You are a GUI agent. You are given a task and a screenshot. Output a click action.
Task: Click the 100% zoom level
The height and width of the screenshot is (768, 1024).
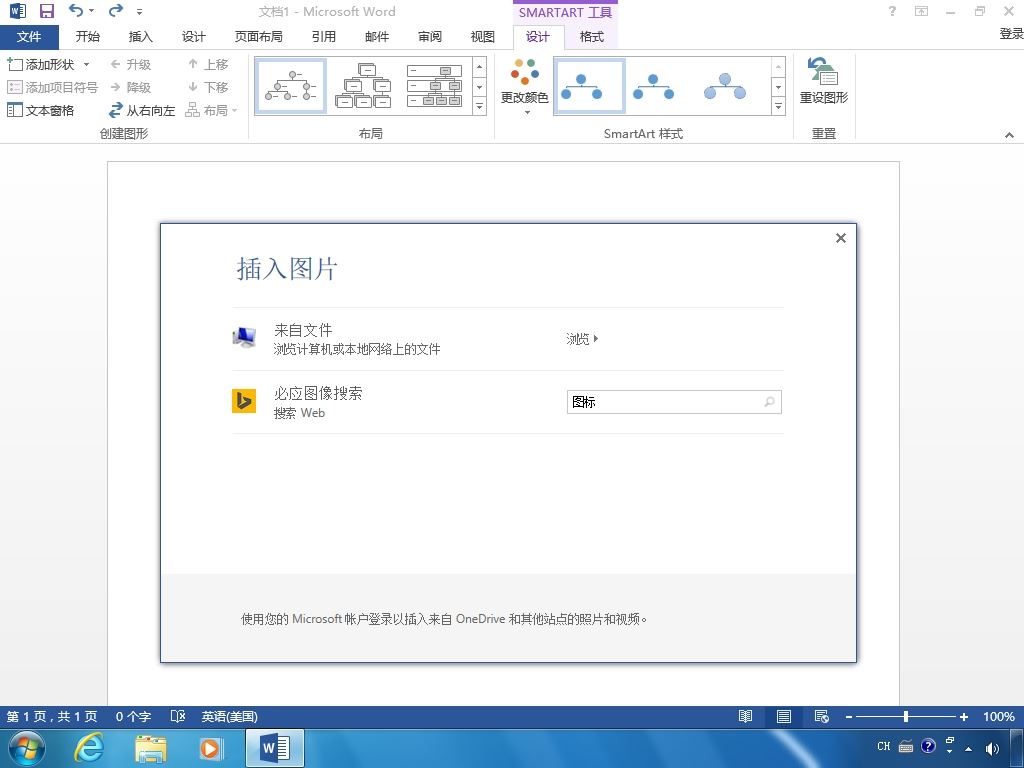tap(999, 716)
